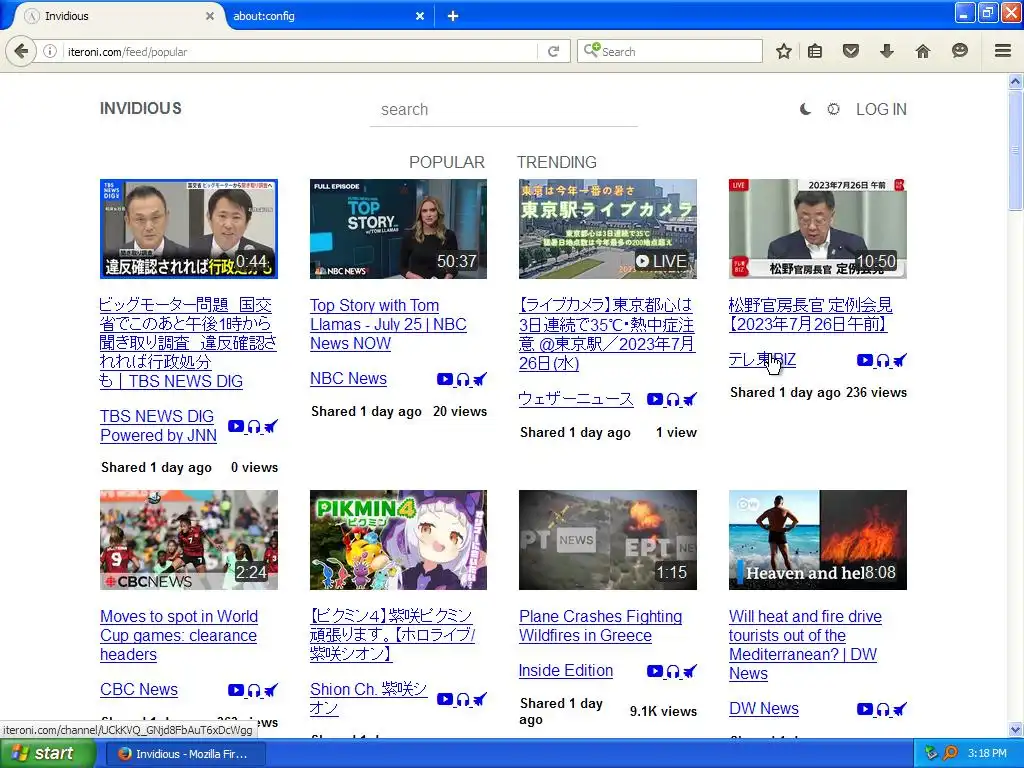The image size is (1024, 768).
Task: Open Invidious preferences gear icon
Action: pos(833,109)
